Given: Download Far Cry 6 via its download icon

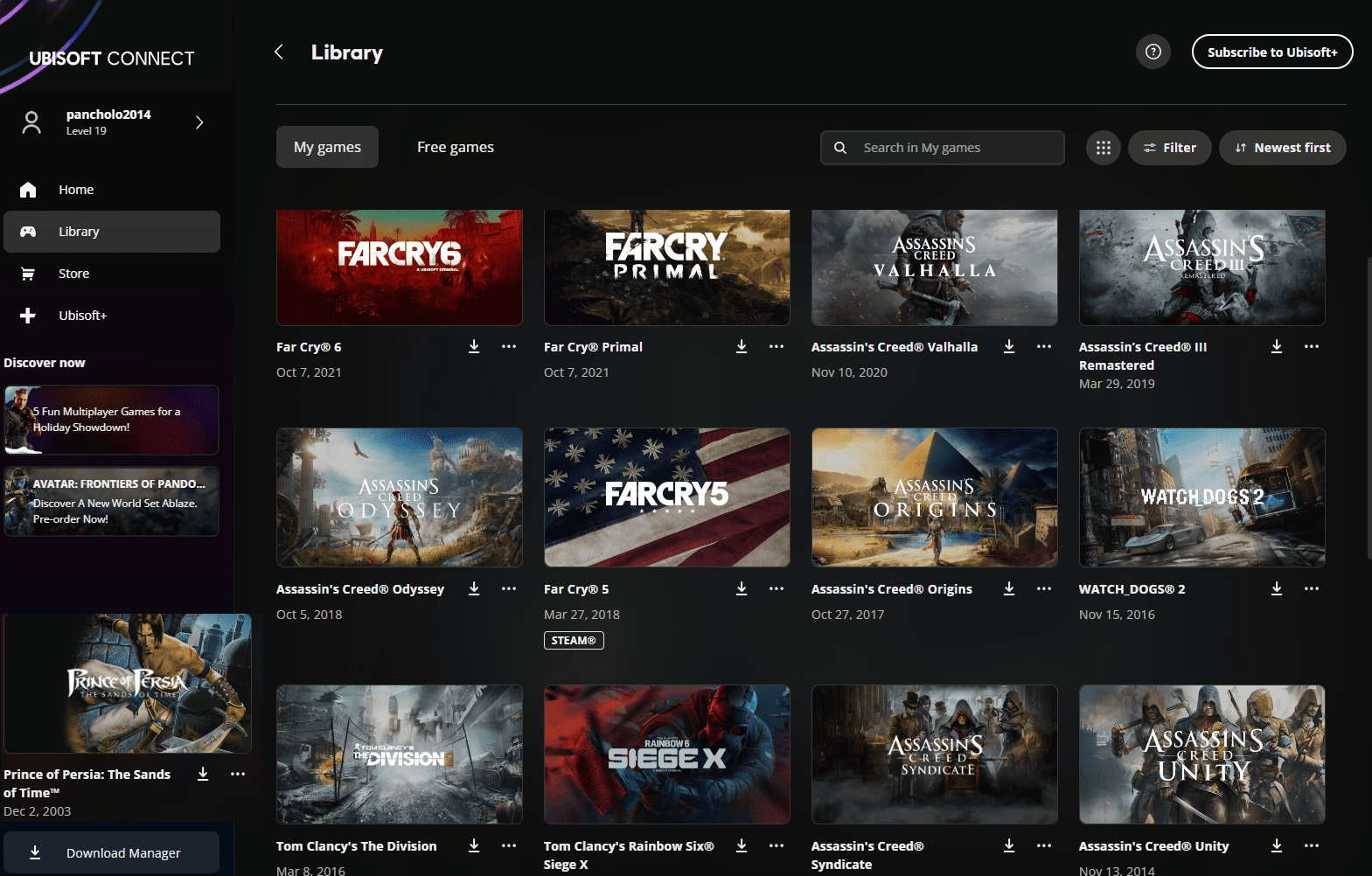Looking at the screenshot, I should click(474, 346).
